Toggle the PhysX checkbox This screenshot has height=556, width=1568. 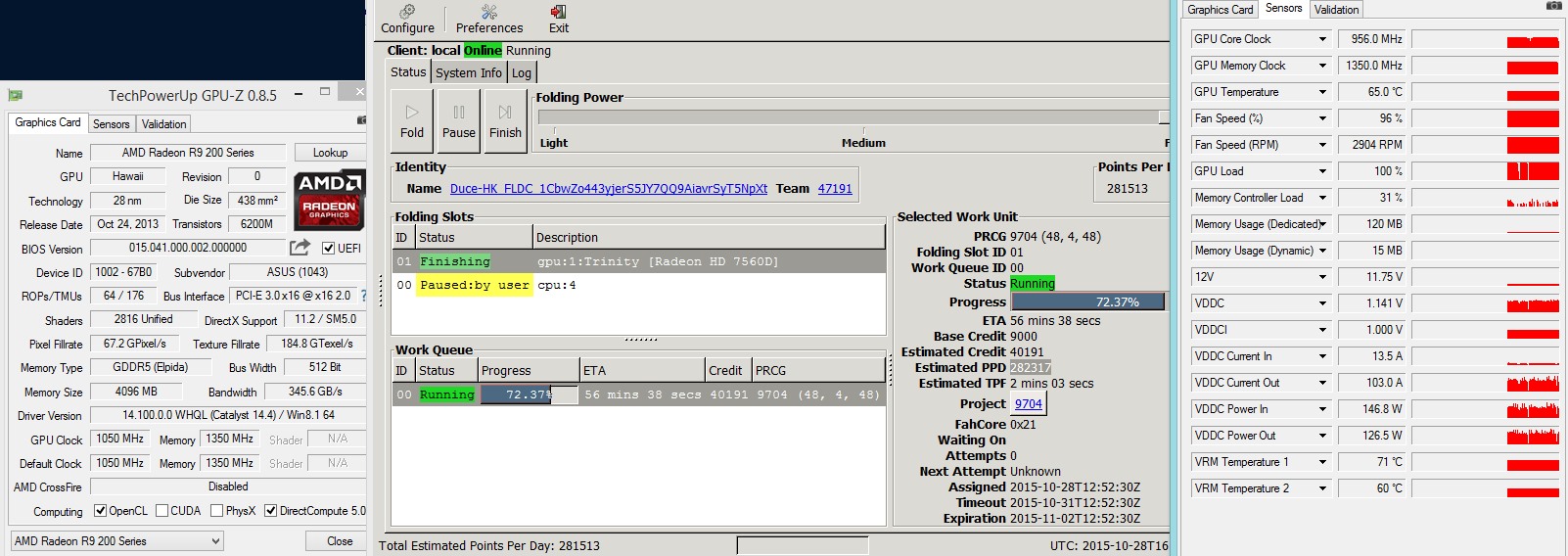point(216,511)
